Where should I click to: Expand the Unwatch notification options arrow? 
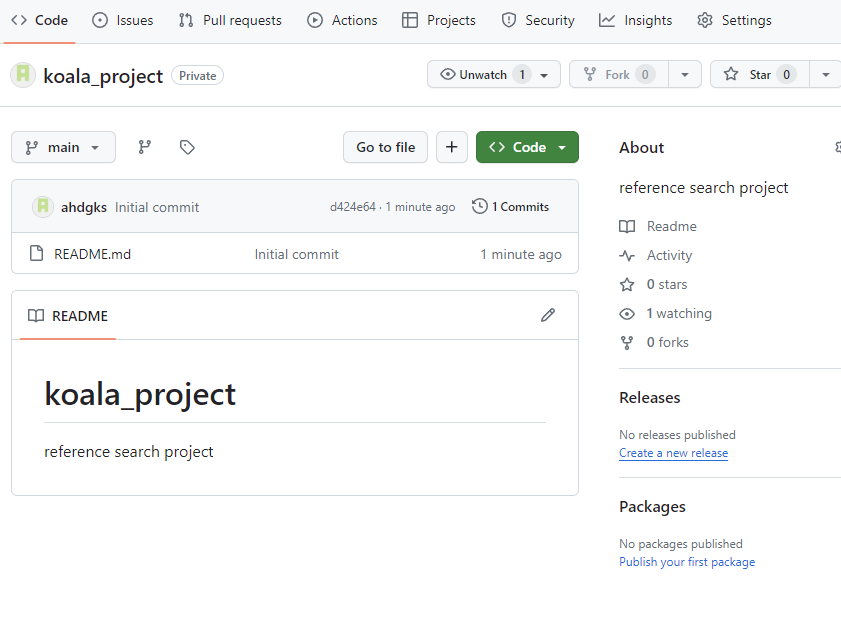544,75
